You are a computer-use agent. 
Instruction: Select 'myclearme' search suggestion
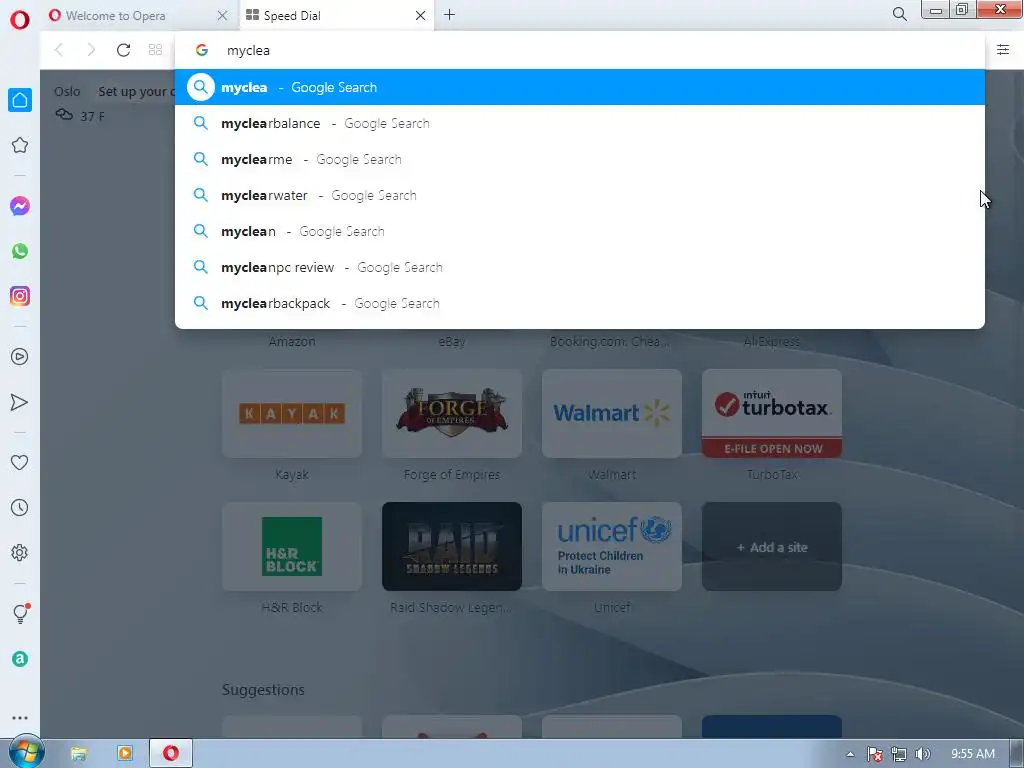580,159
